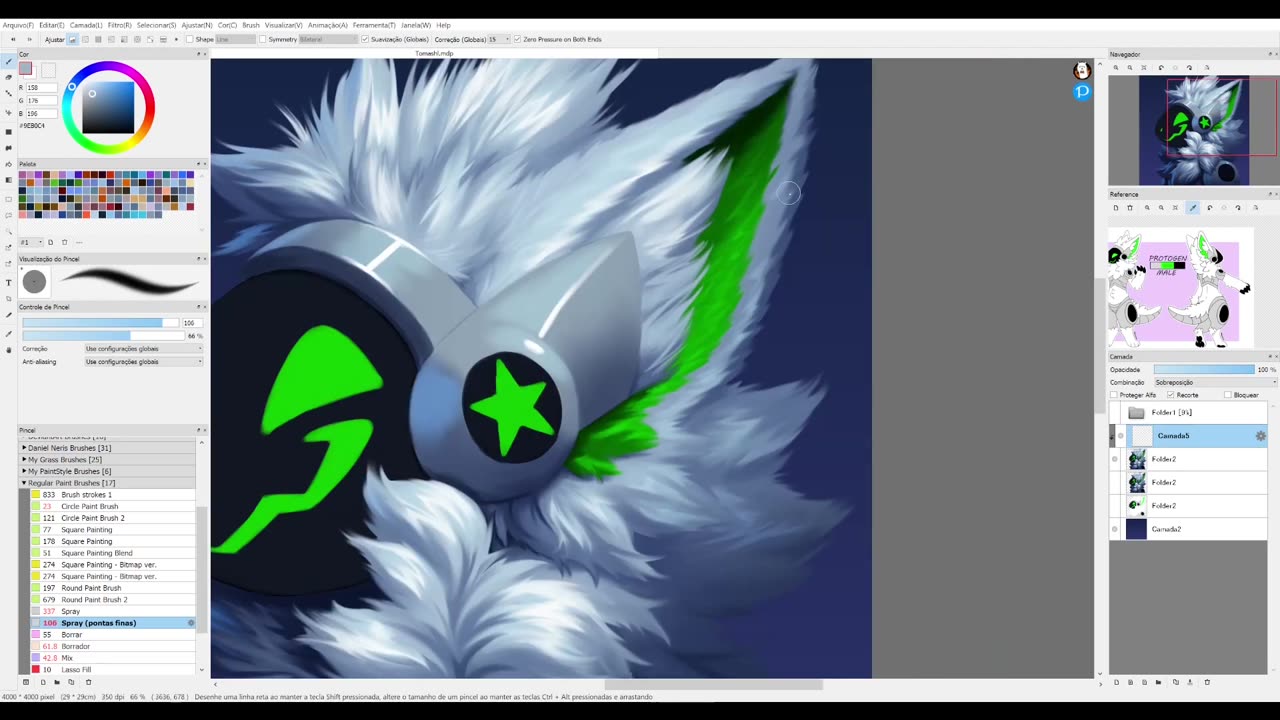
Task: Select the Eyedropper tool in left toolbar
Action: (9, 333)
